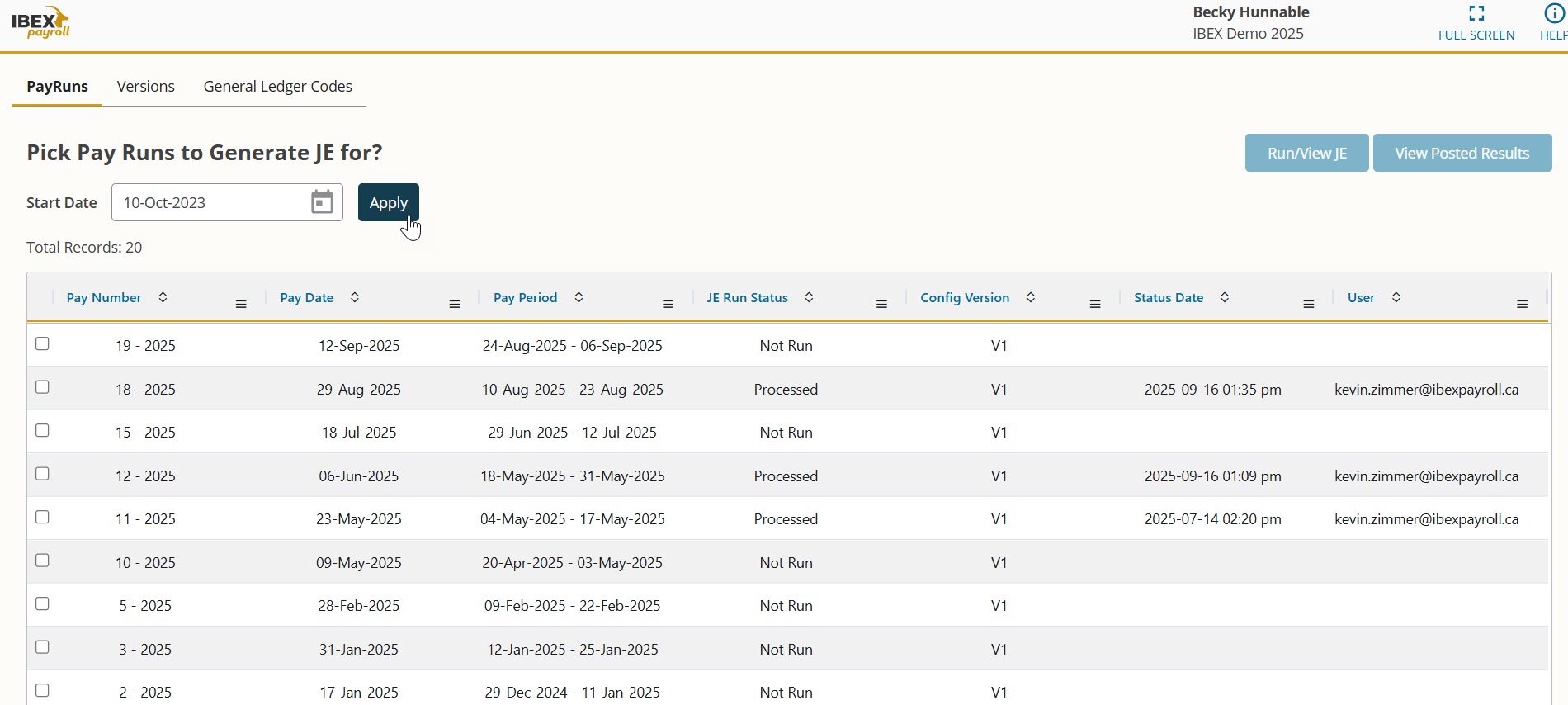Click the Apply button

389,202
